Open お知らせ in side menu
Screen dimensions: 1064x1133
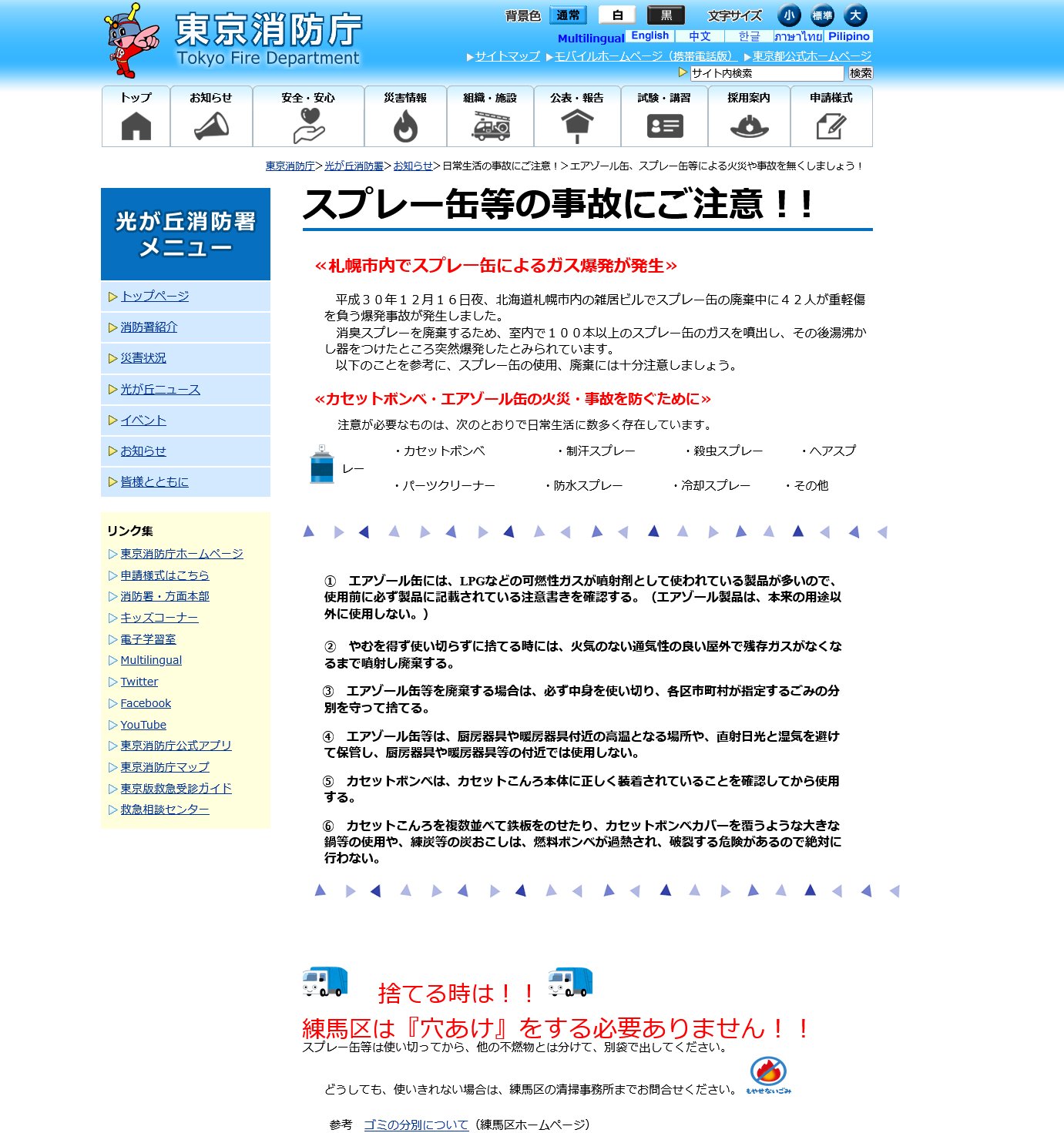143,451
